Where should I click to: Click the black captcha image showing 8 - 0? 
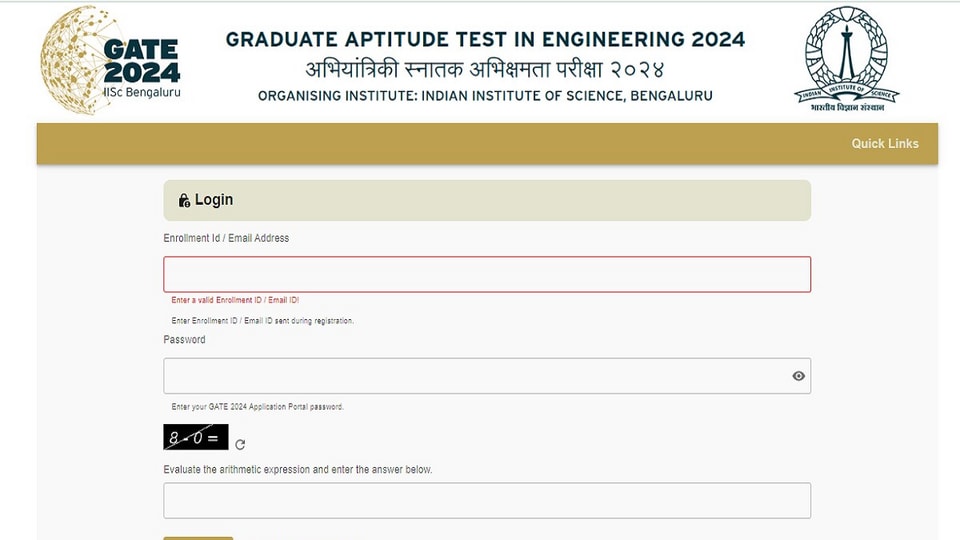pyautogui.click(x=196, y=437)
